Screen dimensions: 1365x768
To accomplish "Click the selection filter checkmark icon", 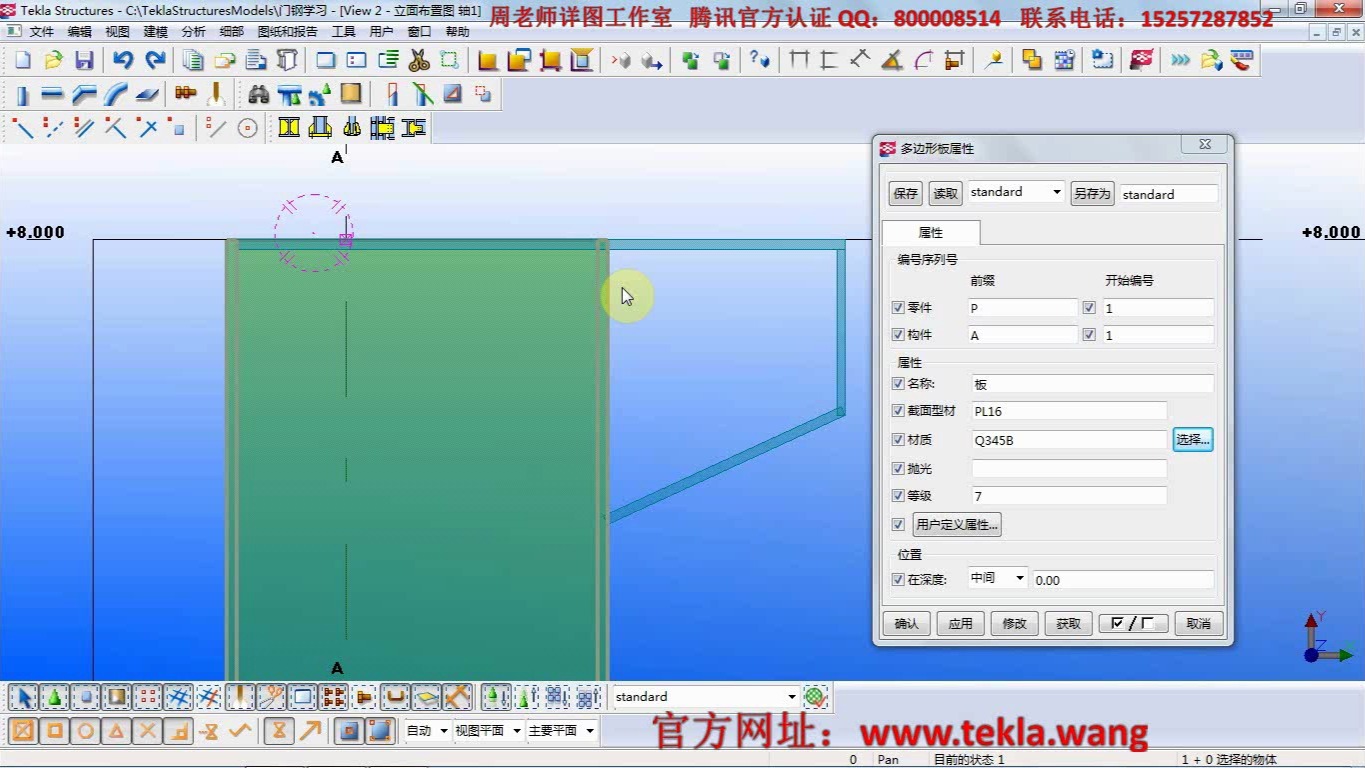I will pyautogui.click(x=816, y=697).
